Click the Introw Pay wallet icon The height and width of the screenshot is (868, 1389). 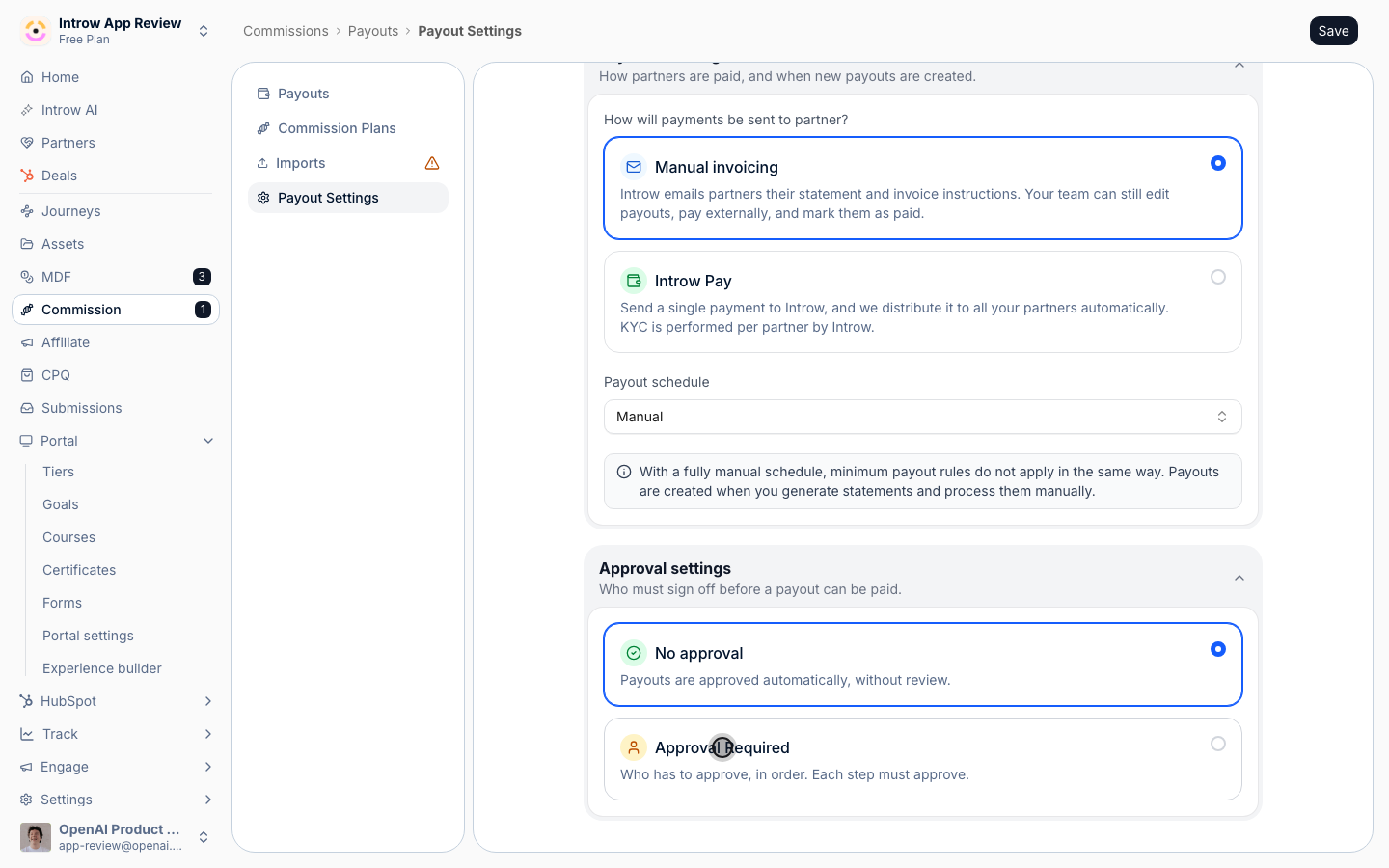click(634, 281)
